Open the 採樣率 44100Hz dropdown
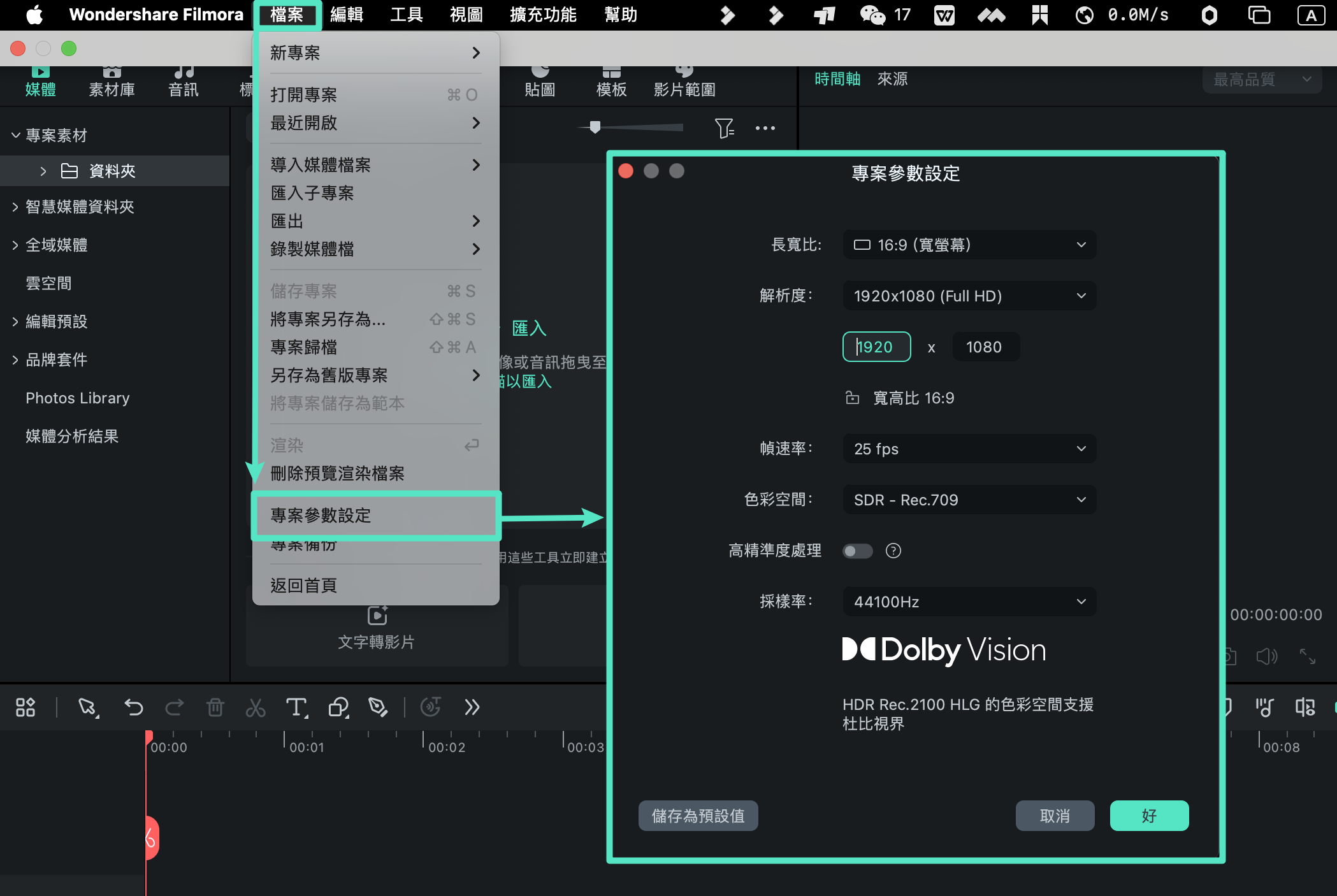 click(969, 602)
